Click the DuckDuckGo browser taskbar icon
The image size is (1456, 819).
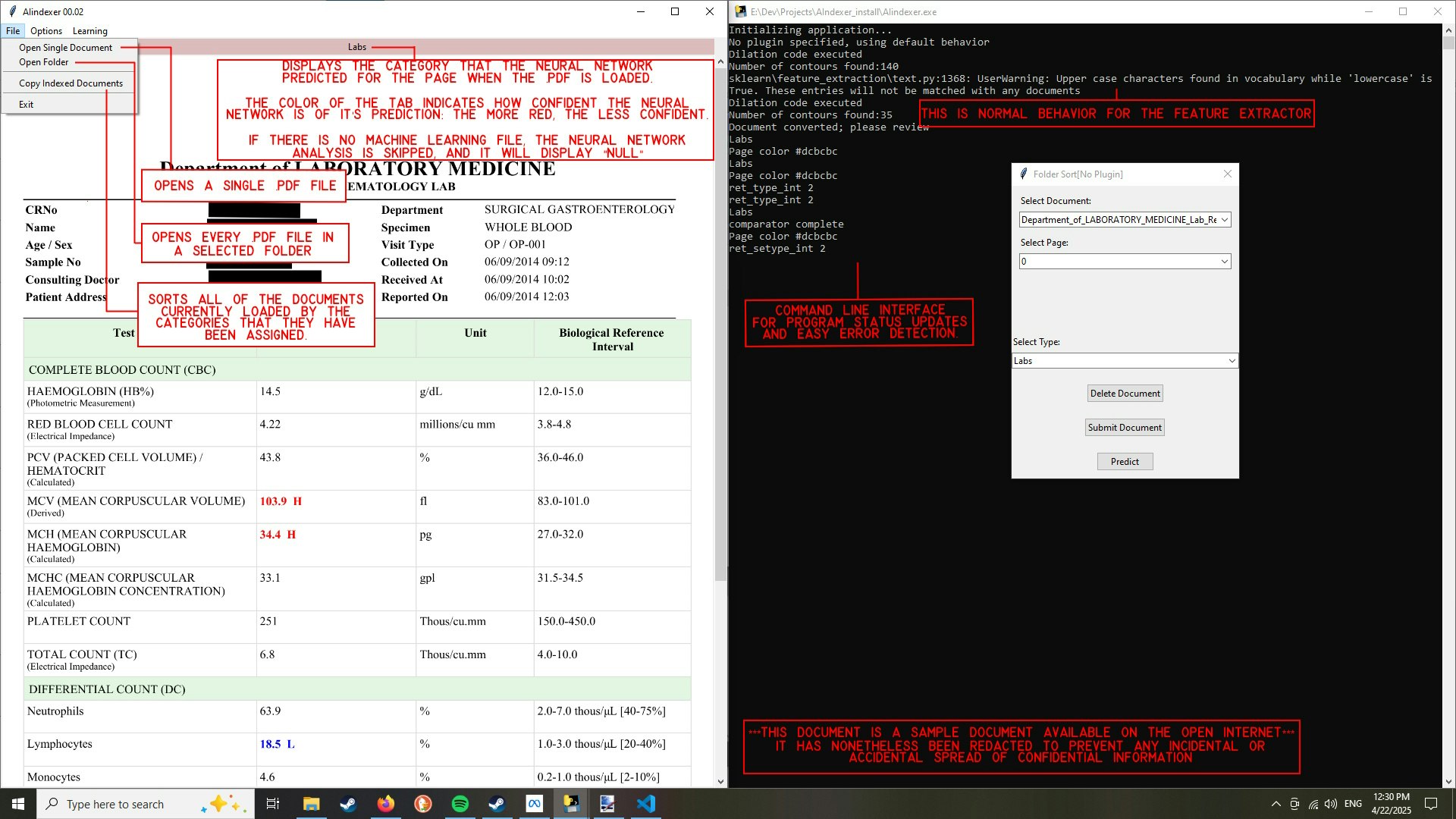point(423,804)
